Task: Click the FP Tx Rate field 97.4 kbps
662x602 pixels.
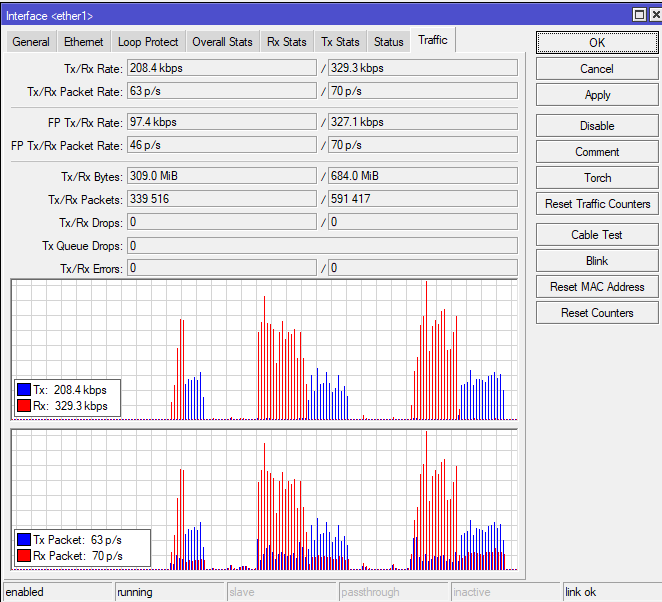Action: coord(222,122)
